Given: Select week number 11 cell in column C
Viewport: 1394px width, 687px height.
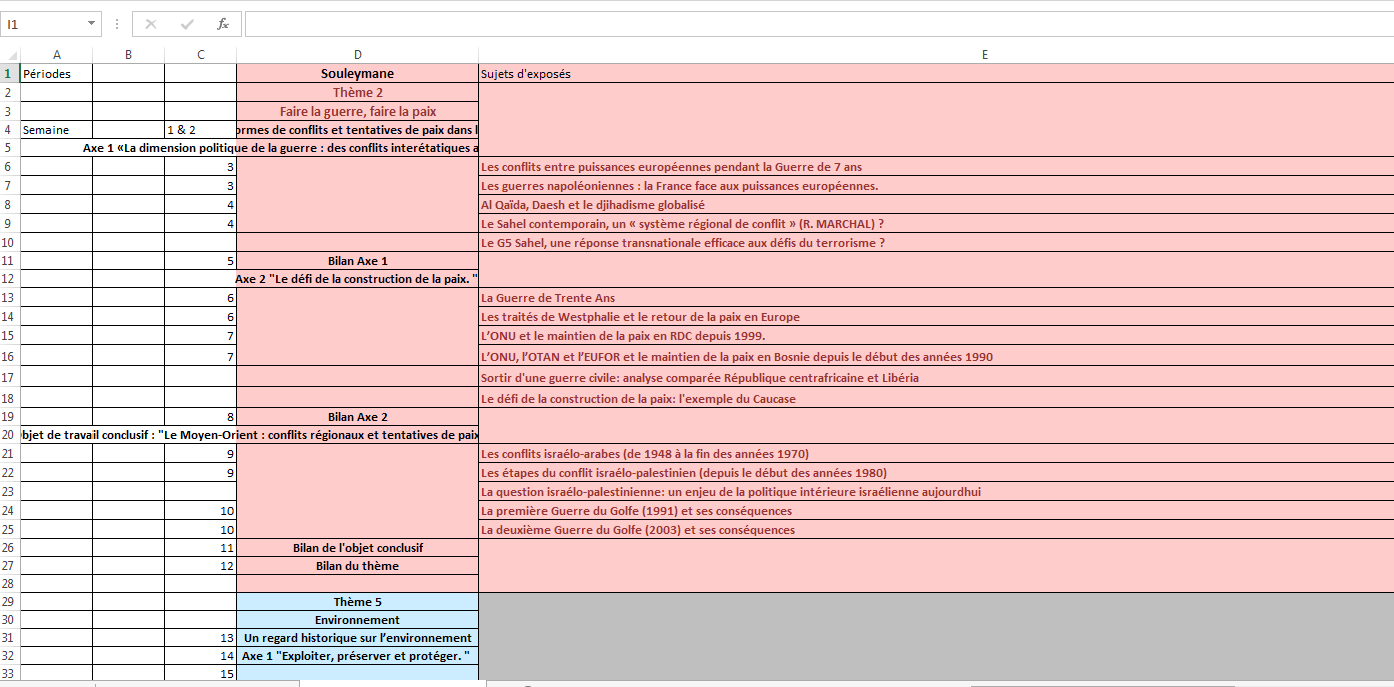Looking at the screenshot, I should 201,548.
